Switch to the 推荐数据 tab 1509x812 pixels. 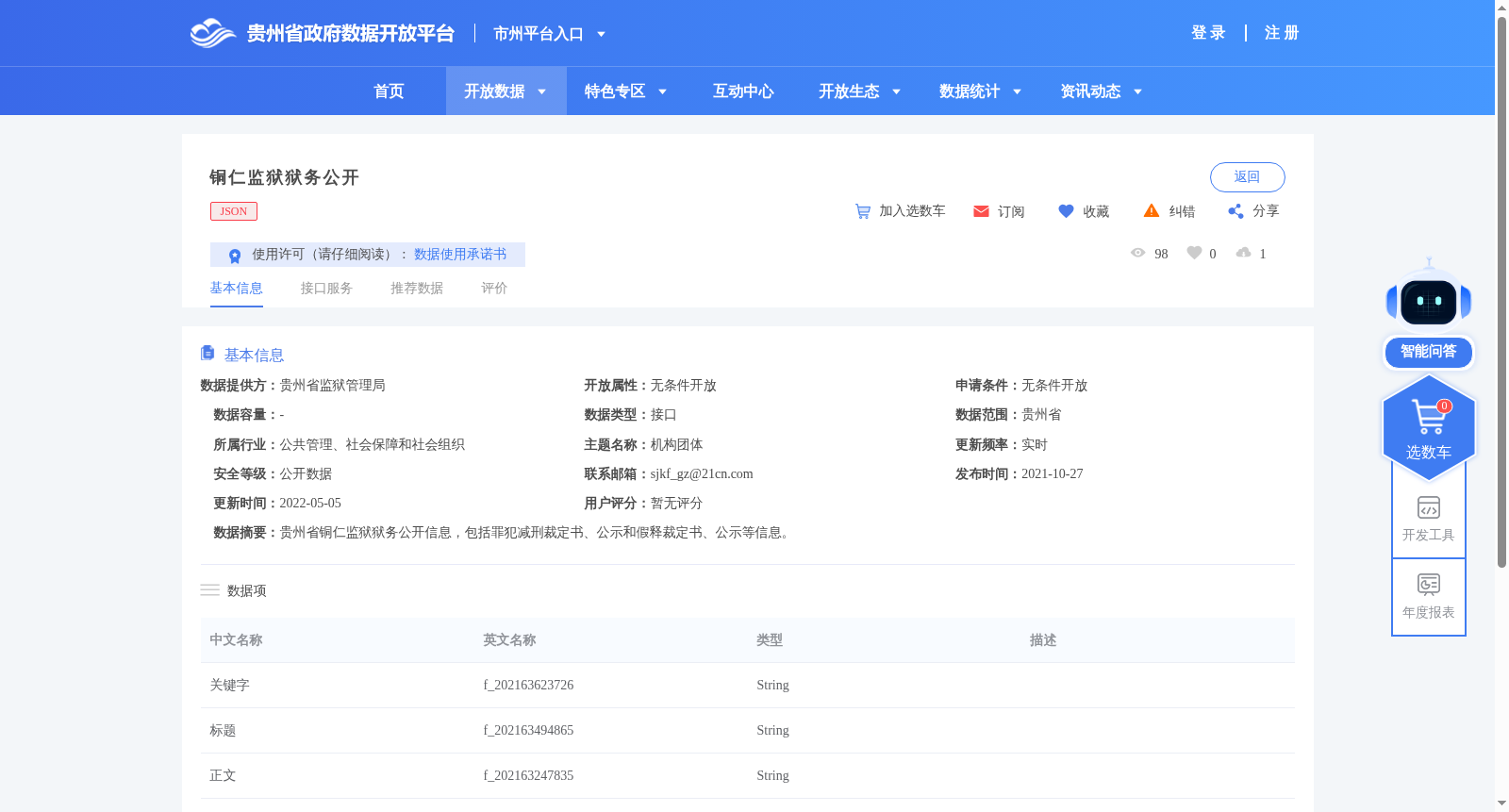pos(417,289)
